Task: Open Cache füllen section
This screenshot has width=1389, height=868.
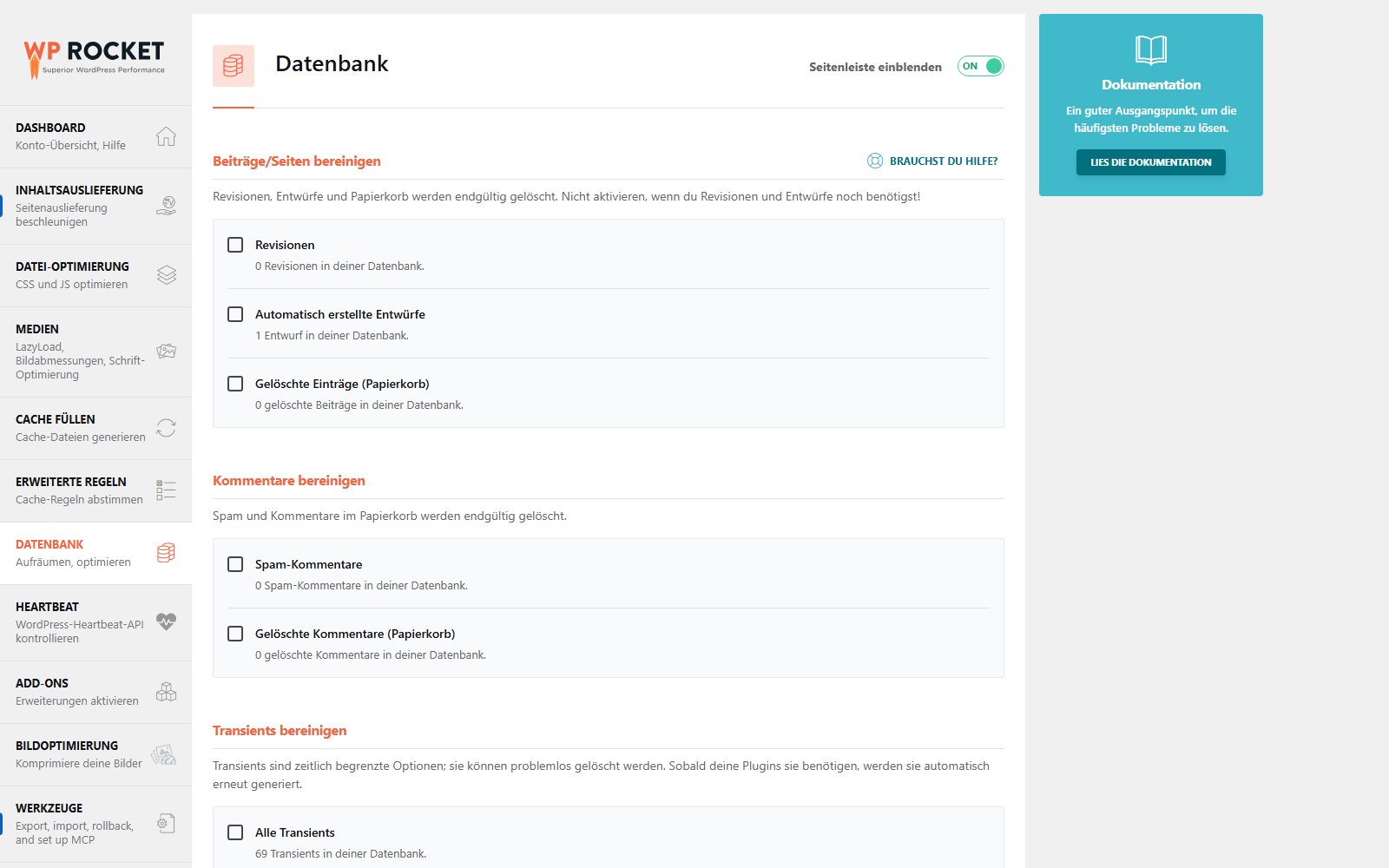Action: coord(95,428)
